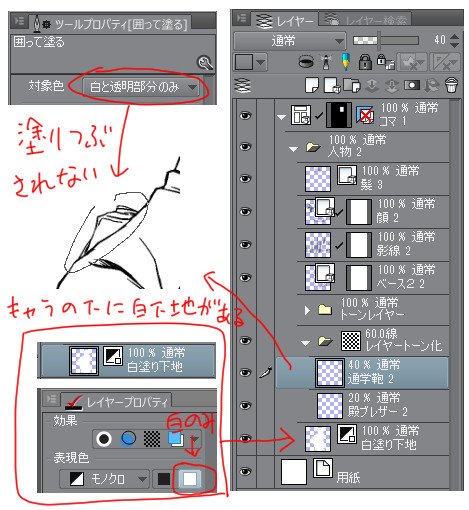Hide the 用紙 paper layer
Screen dimensions: 469x510
pos(245,472)
